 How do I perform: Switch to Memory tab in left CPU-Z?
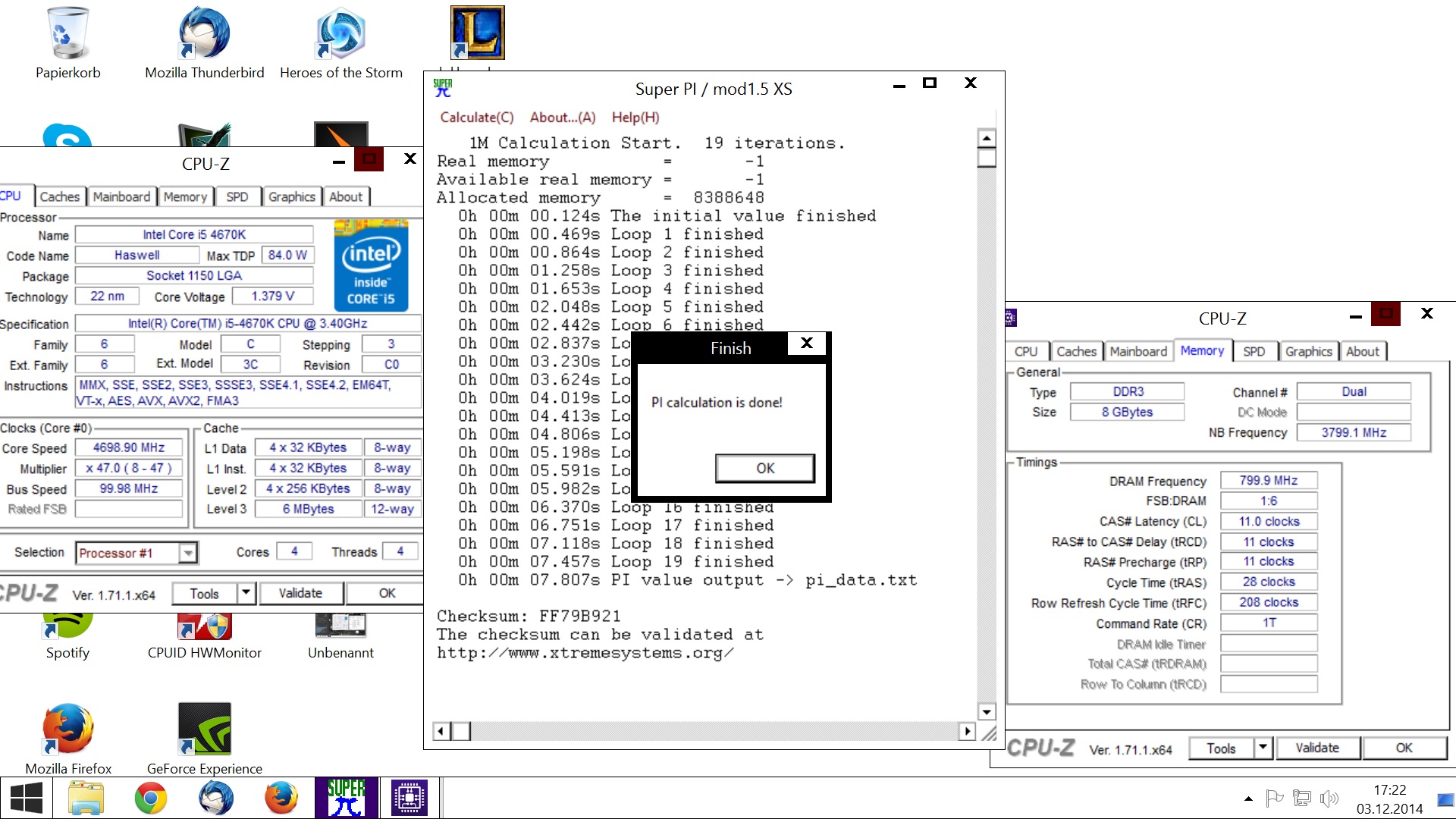click(185, 197)
